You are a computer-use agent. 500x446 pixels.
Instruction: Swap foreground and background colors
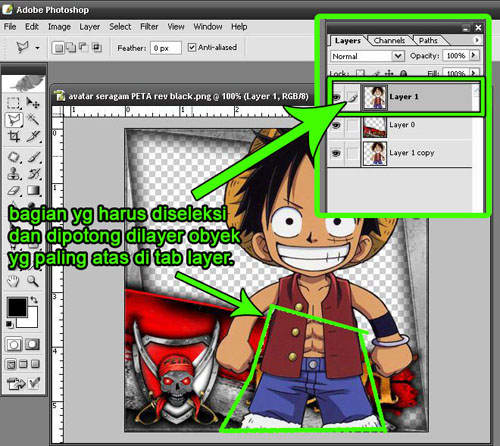click(34, 300)
